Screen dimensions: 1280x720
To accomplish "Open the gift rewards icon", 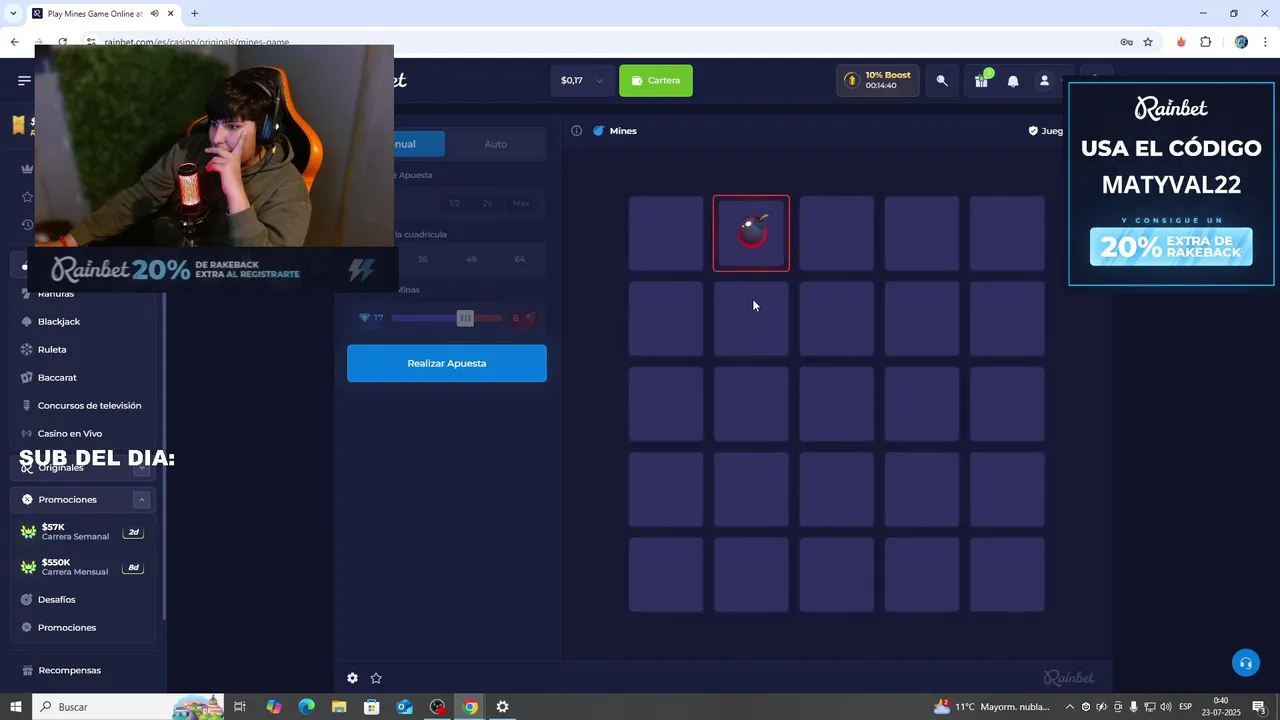I will (982, 81).
